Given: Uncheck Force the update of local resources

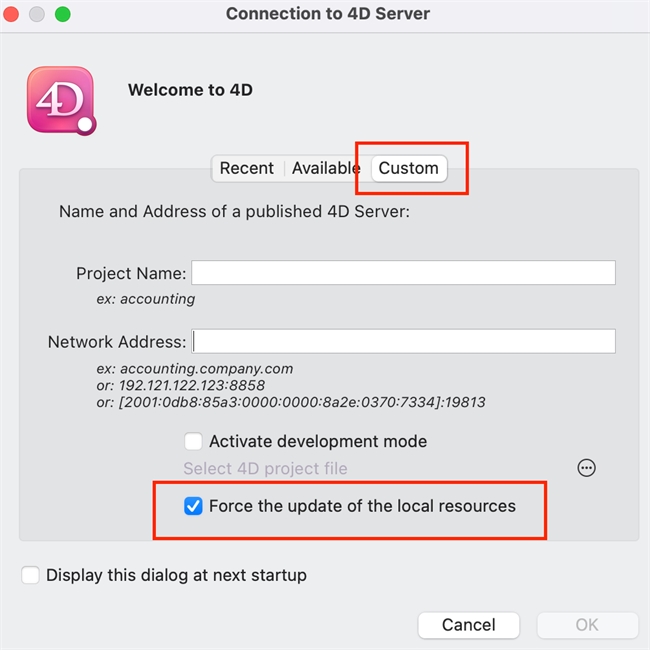Looking at the screenshot, I should point(194,506).
